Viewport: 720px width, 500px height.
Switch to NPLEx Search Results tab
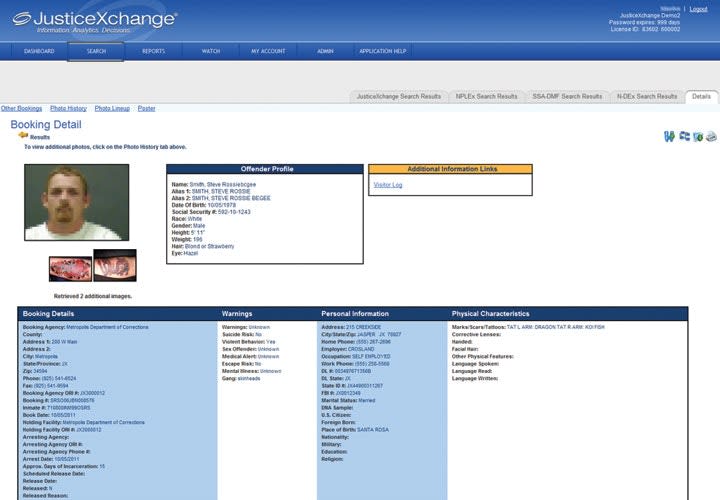[x=486, y=97]
